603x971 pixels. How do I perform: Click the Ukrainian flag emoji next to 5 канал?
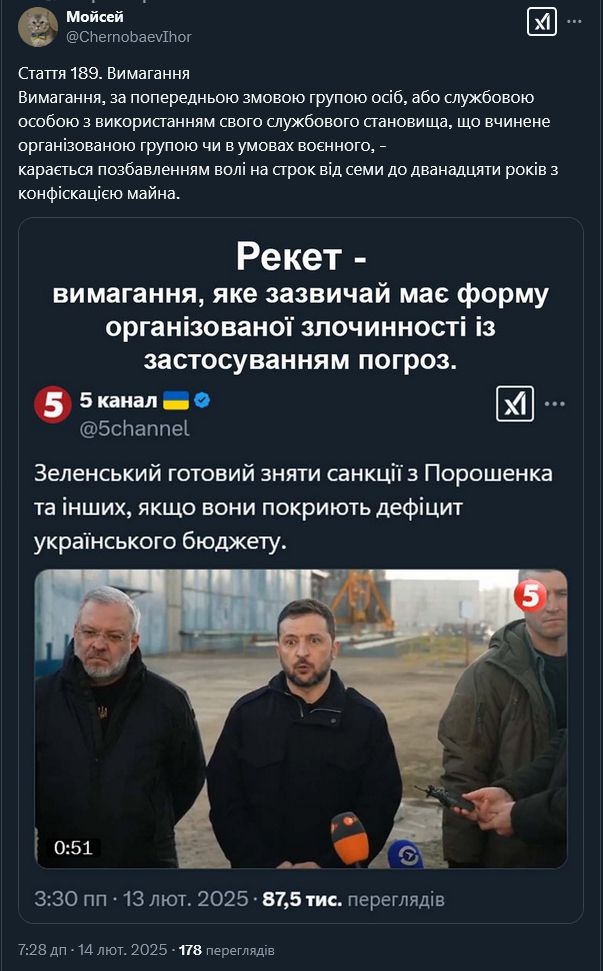coord(176,401)
